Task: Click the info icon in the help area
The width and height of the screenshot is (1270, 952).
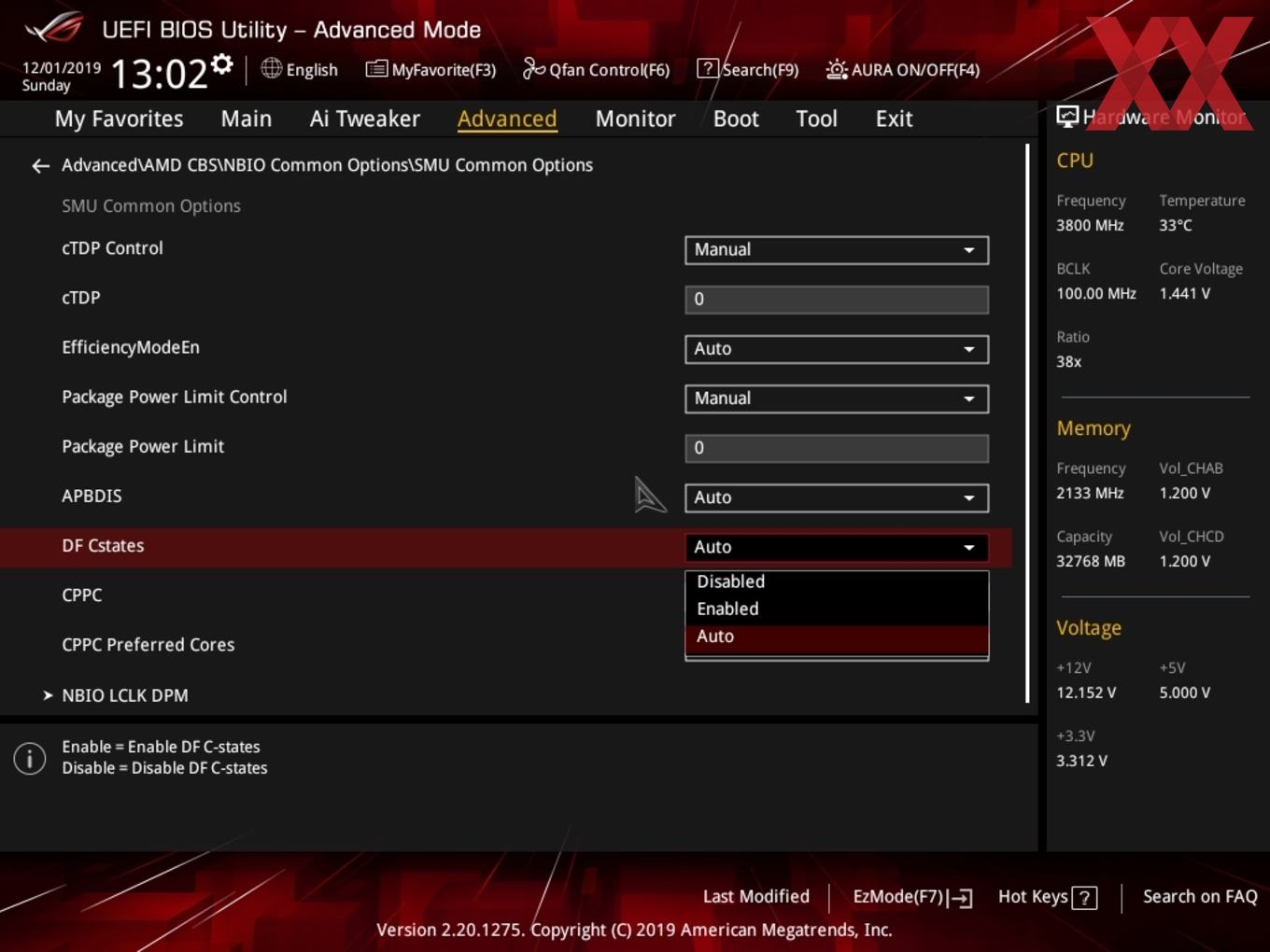Action: point(30,758)
